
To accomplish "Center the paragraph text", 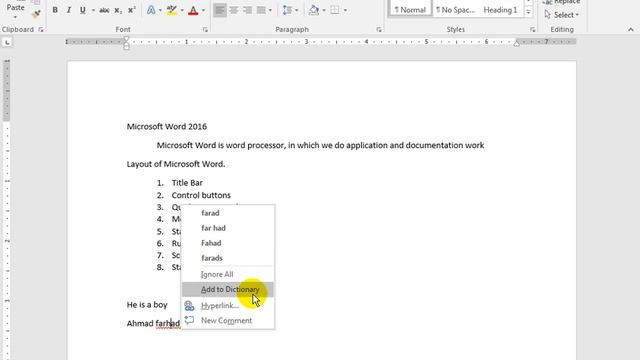I will [x=233, y=10].
